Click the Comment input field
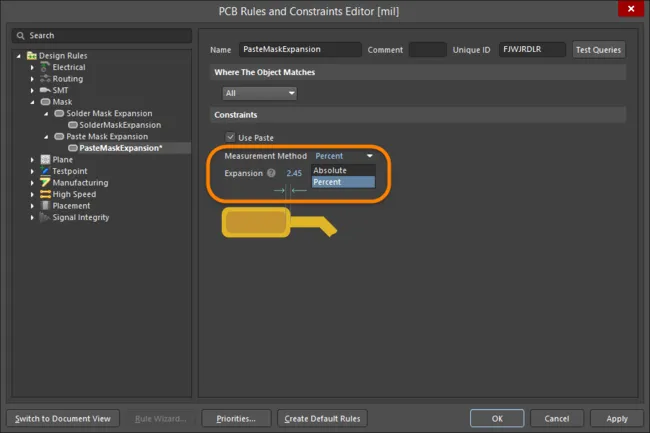This screenshot has width=650, height=433. (428, 49)
